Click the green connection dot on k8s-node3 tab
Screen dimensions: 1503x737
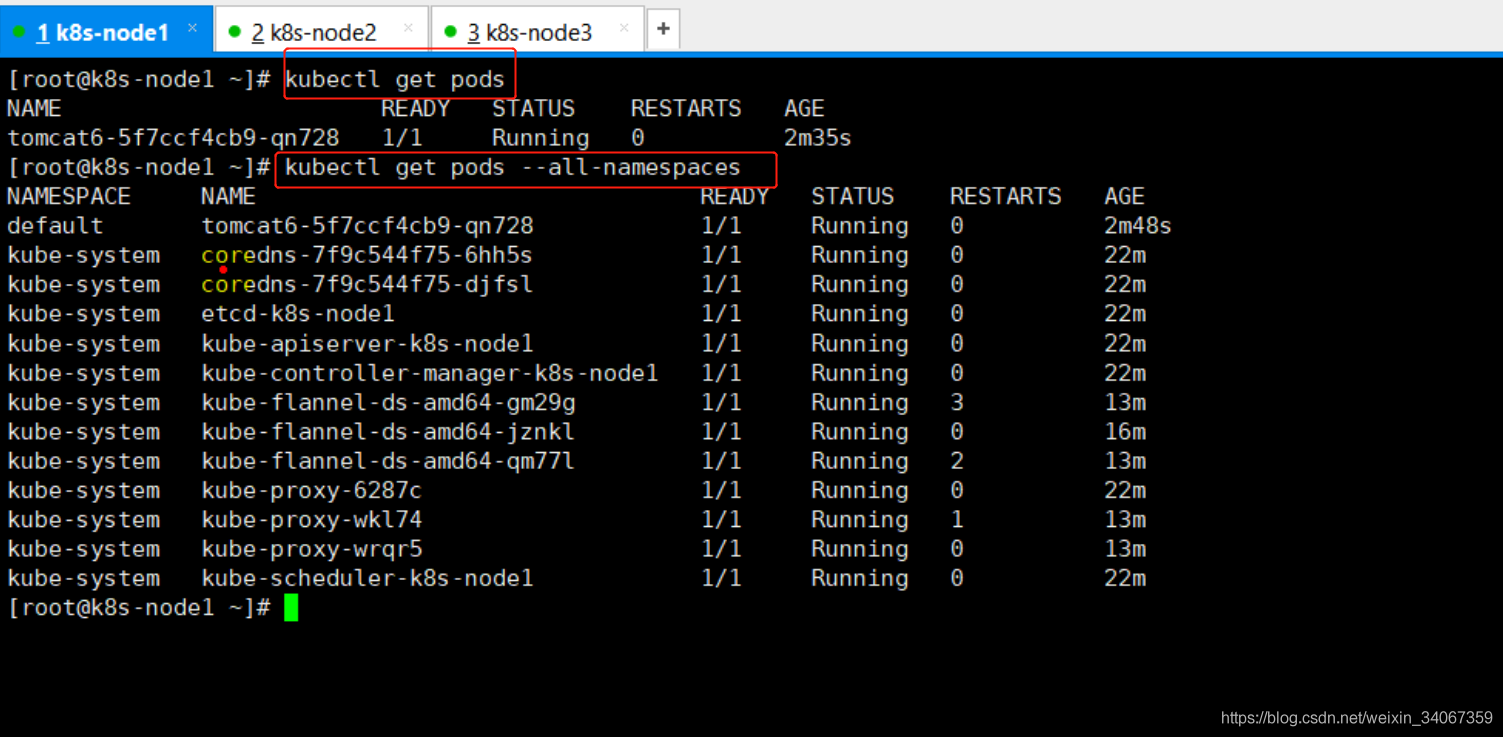pos(451,32)
